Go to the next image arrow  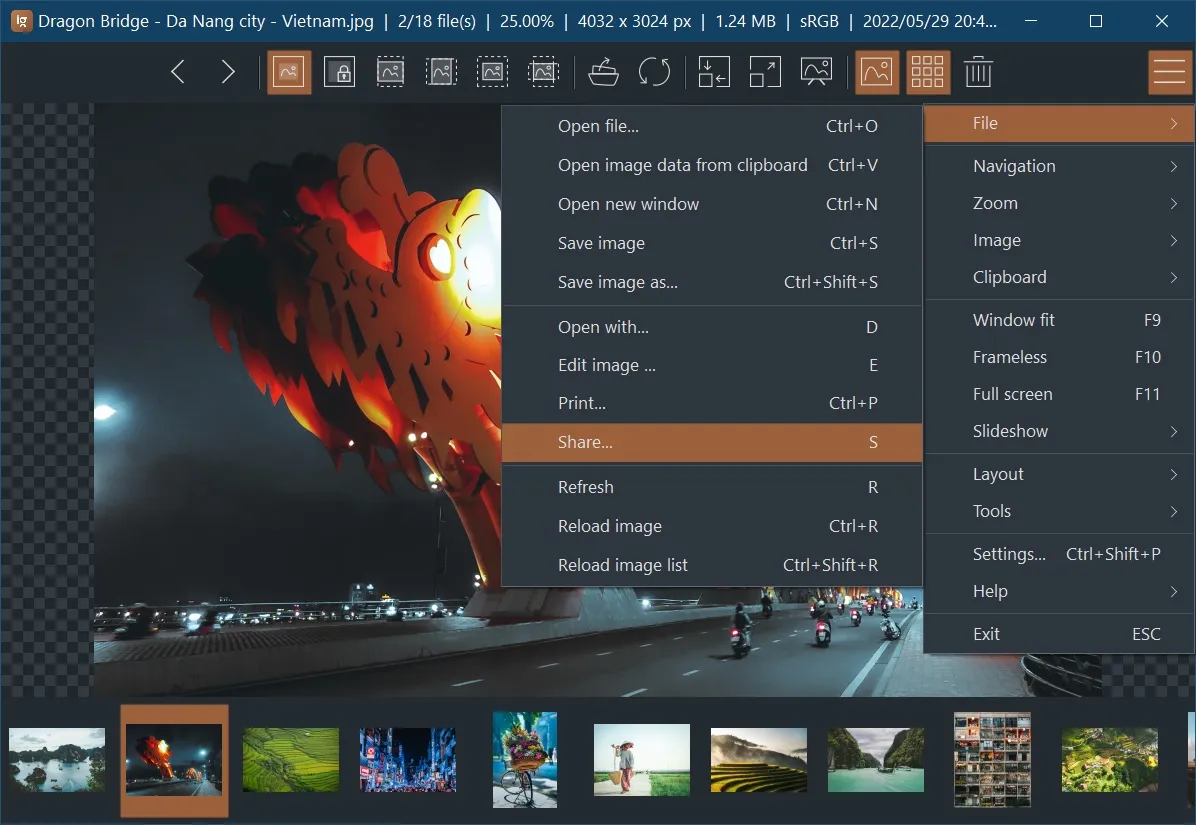click(x=227, y=72)
